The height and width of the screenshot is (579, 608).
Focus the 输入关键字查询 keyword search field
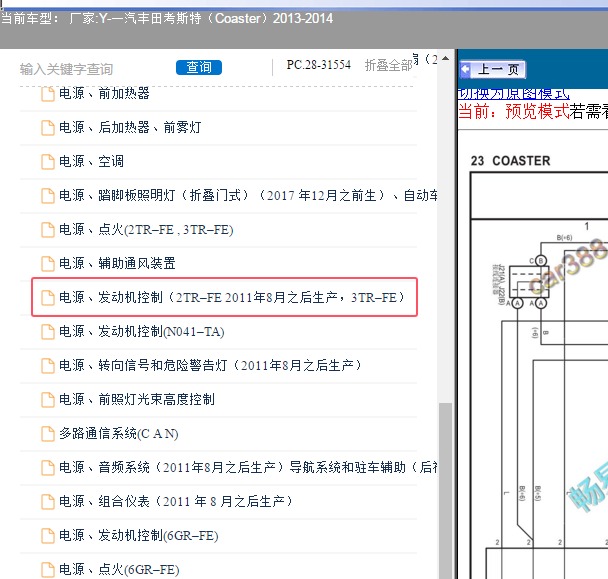(x=66, y=69)
